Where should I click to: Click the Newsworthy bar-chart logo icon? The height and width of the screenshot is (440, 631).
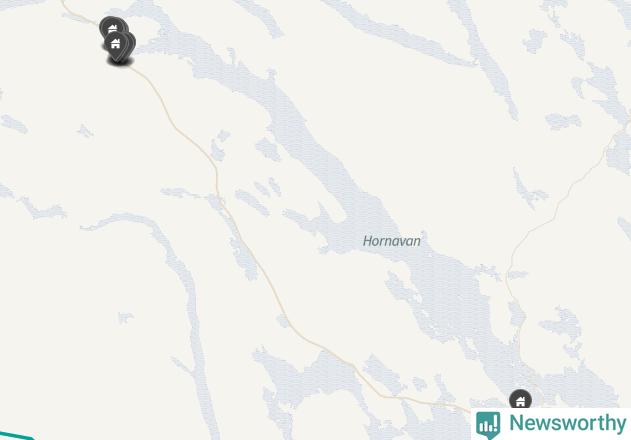tap(488, 425)
